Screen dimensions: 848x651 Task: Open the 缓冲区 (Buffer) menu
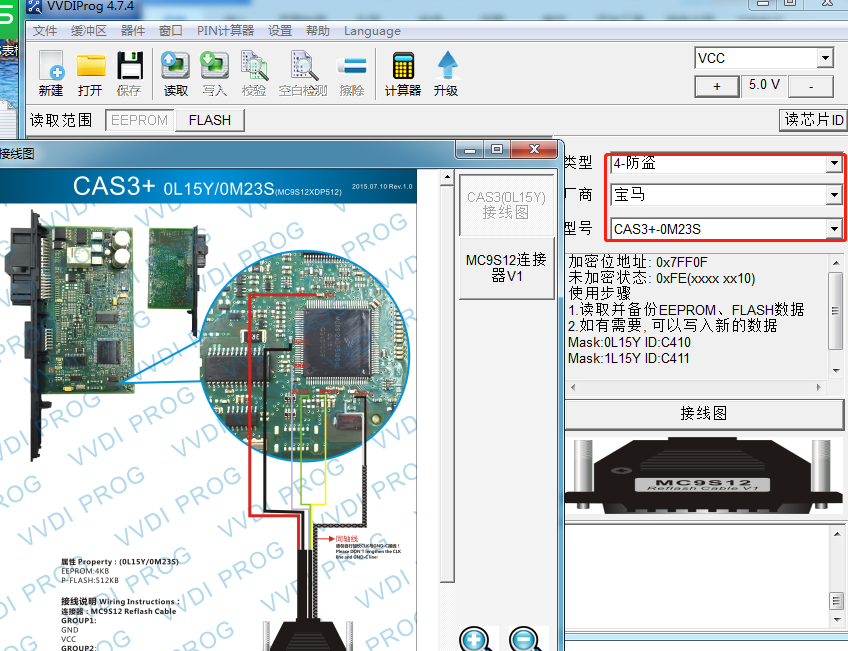tap(89, 31)
